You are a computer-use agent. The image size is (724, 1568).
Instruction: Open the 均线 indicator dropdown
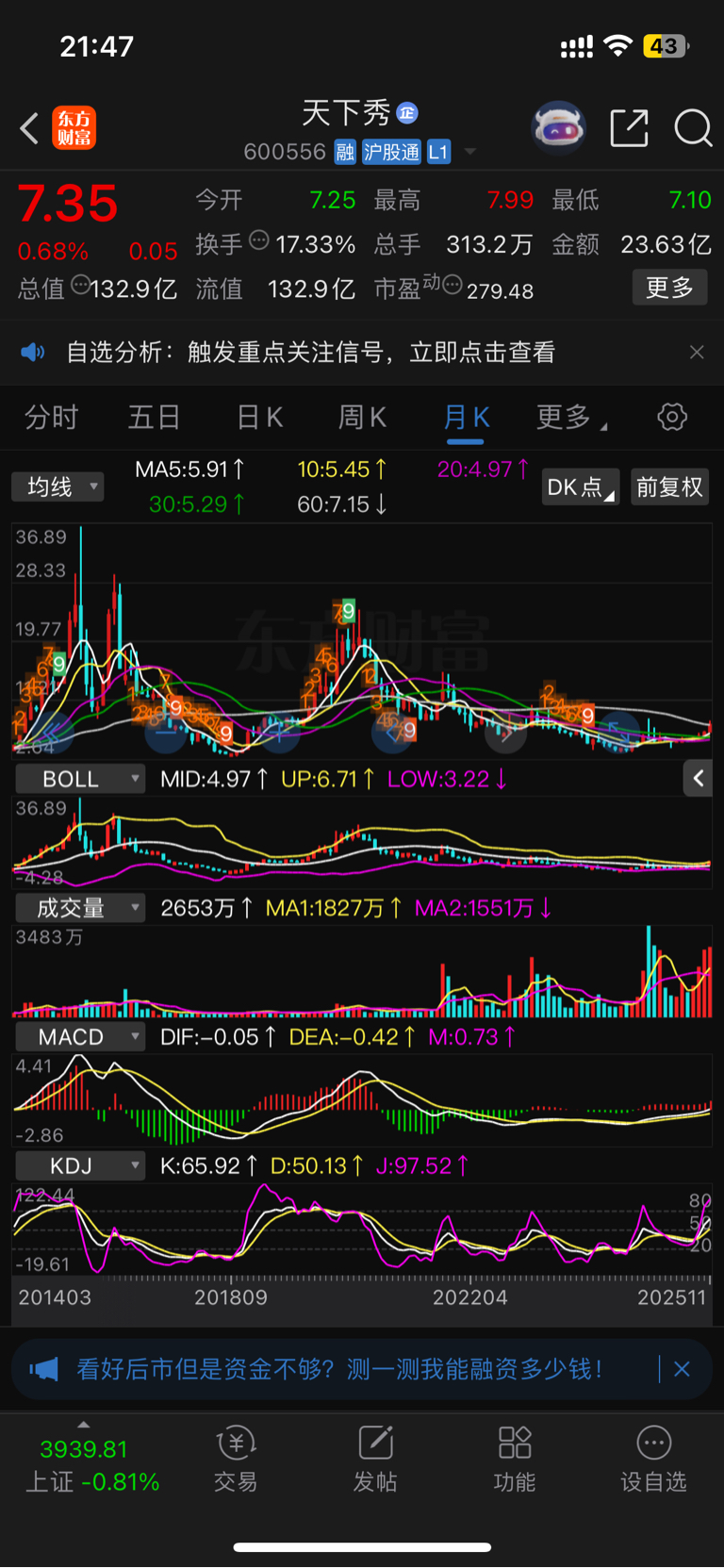[58, 487]
